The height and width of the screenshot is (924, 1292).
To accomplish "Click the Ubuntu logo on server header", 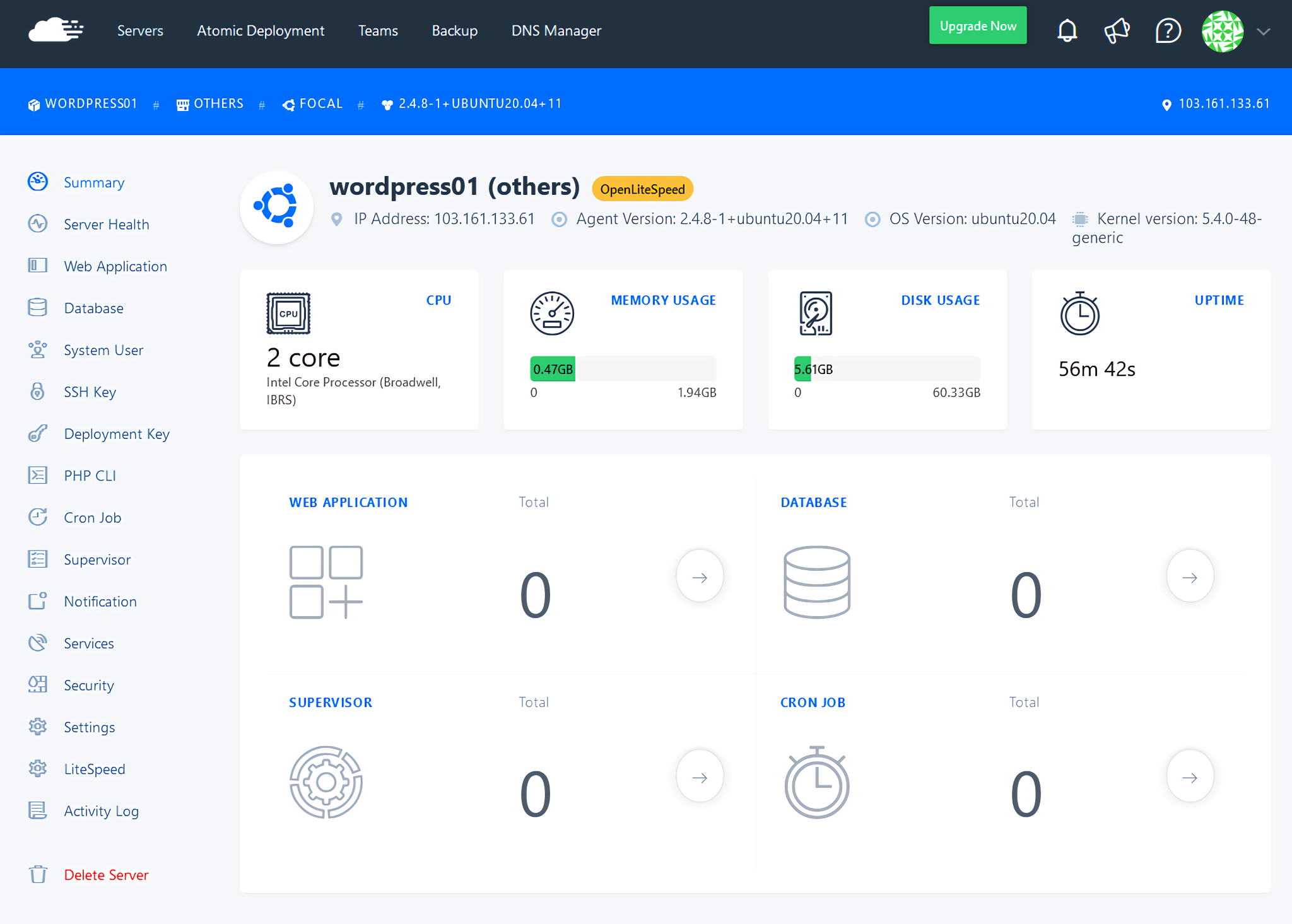I will tap(276, 206).
